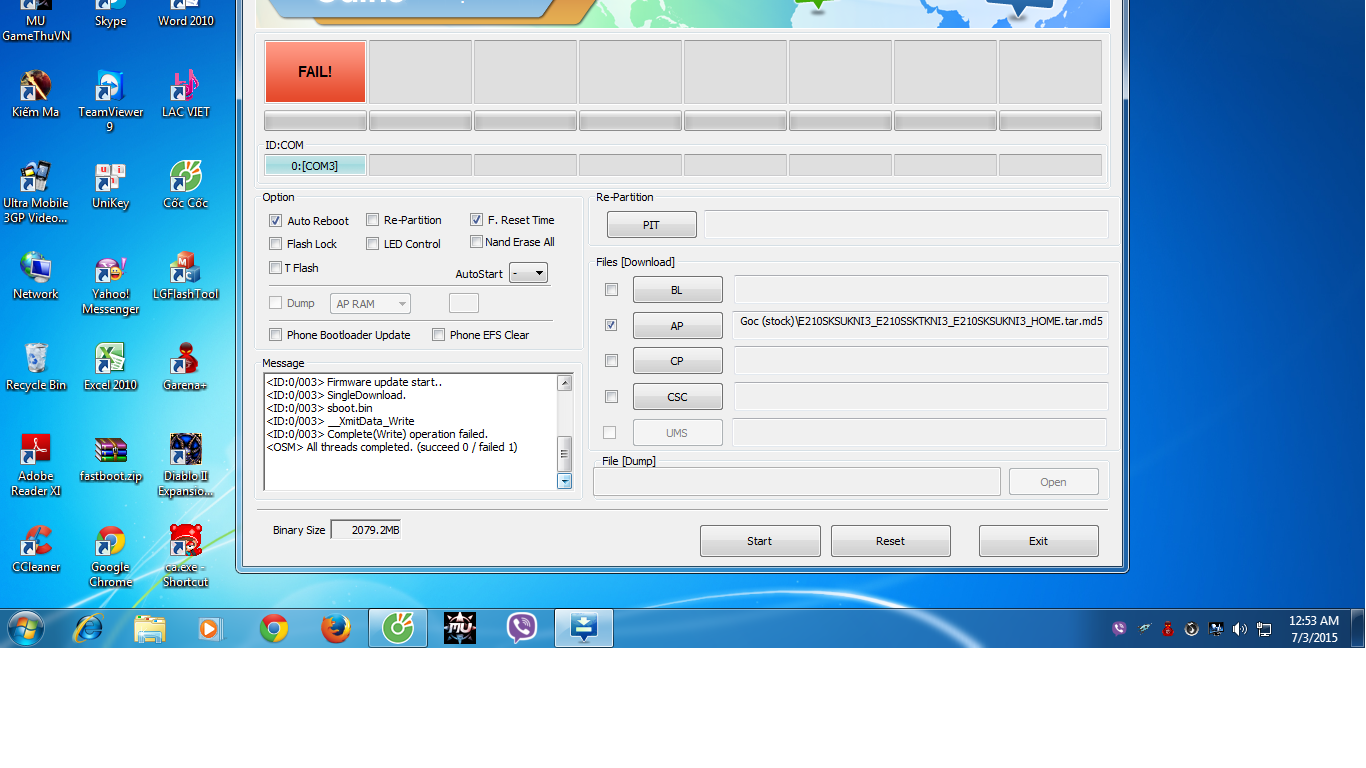Click the Odin downloader taskbar button
1366x768 pixels.
pyautogui.click(x=584, y=628)
